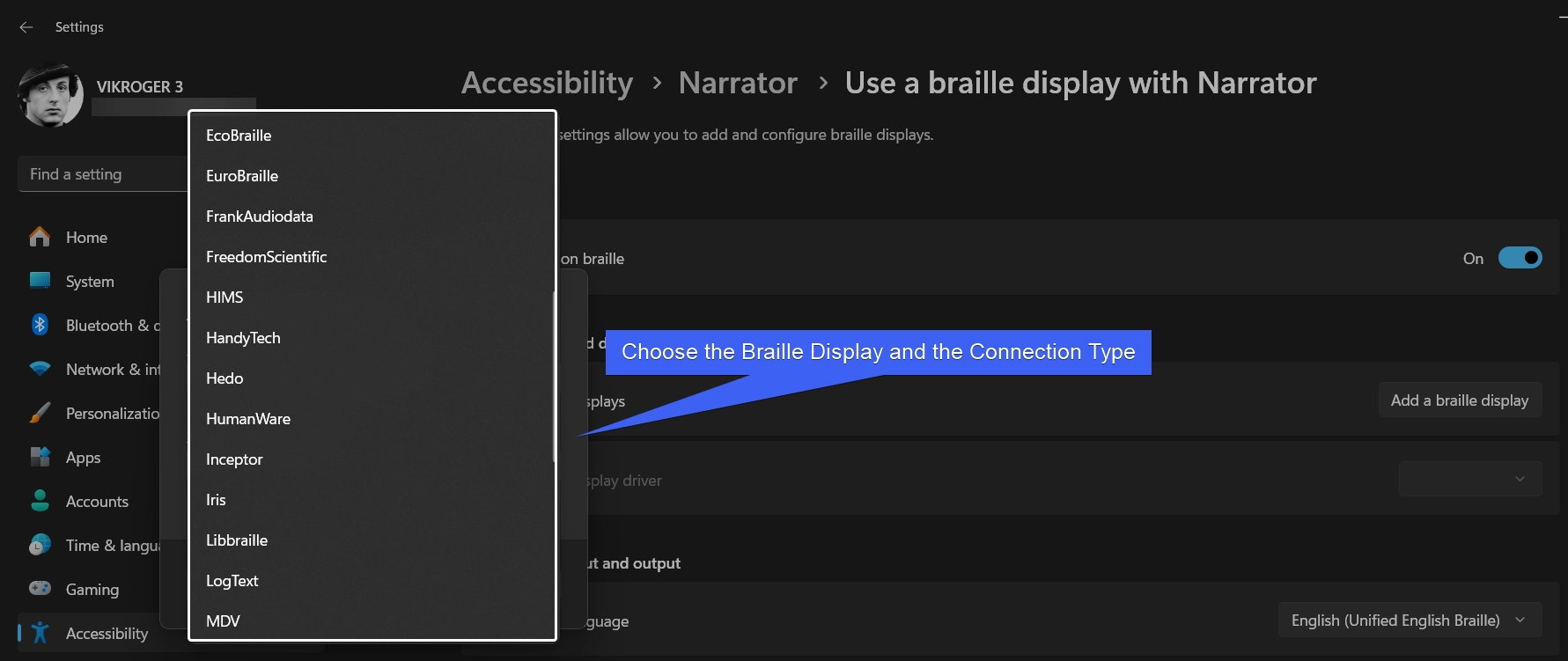1568x661 pixels.
Task: Select LogText from the list
Action: tap(372, 581)
